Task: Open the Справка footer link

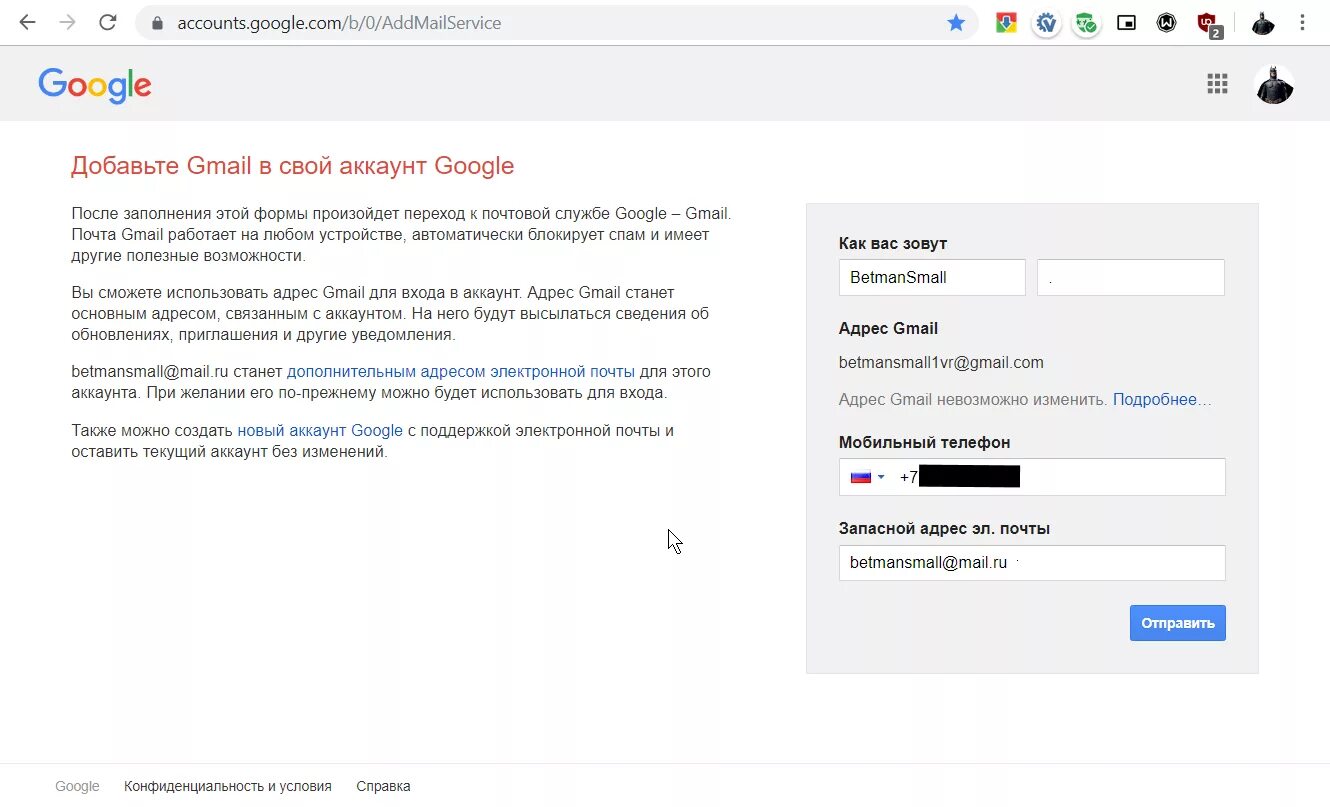Action: (x=383, y=786)
